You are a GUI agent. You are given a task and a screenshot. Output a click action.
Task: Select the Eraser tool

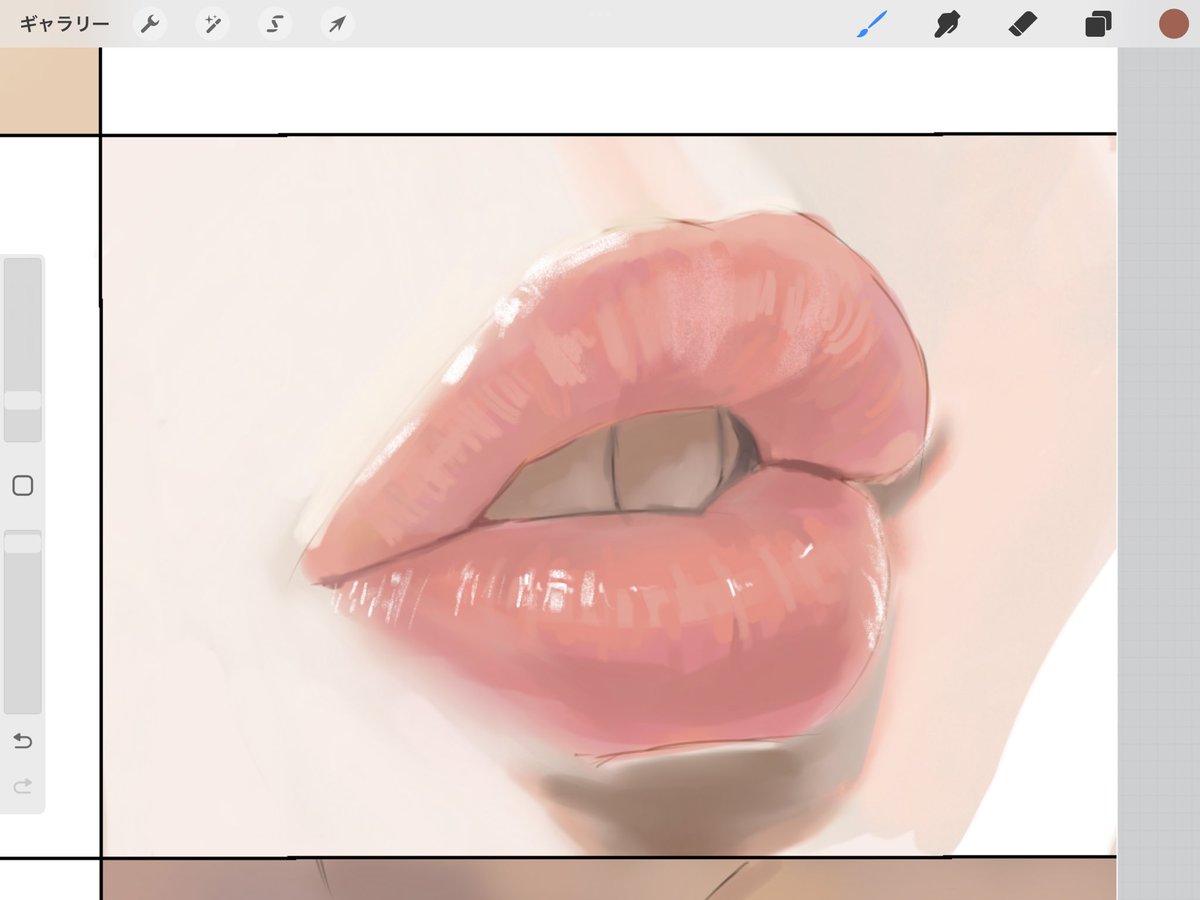coord(1023,24)
